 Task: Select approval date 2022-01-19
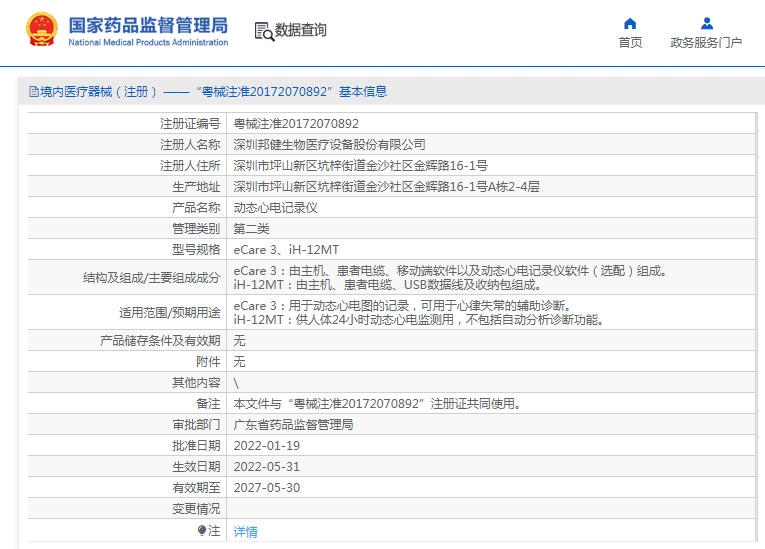pos(266,446)
